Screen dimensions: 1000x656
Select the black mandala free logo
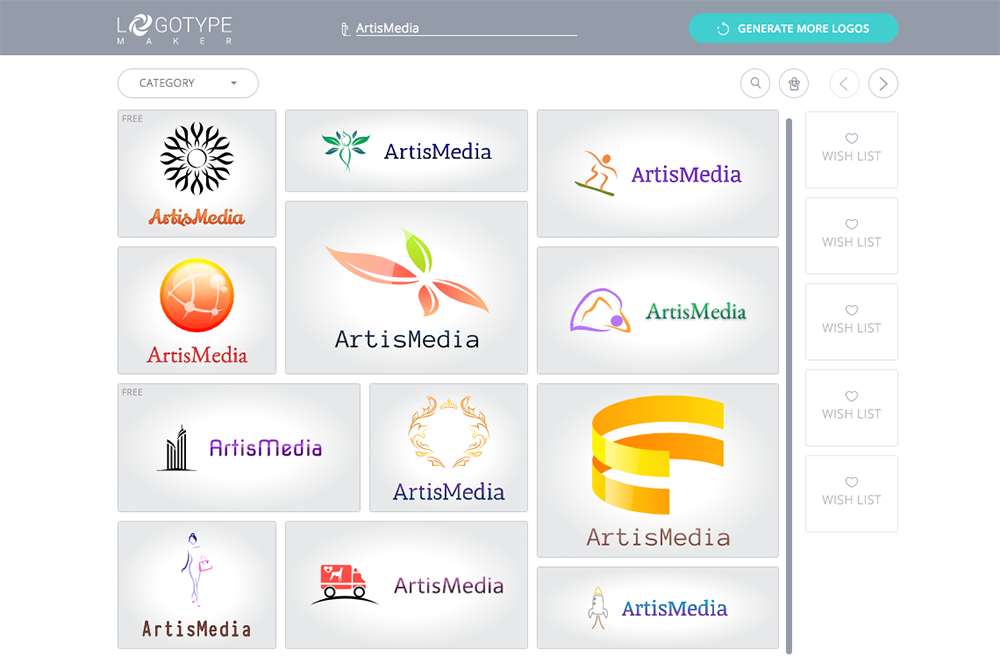point(197,174)
